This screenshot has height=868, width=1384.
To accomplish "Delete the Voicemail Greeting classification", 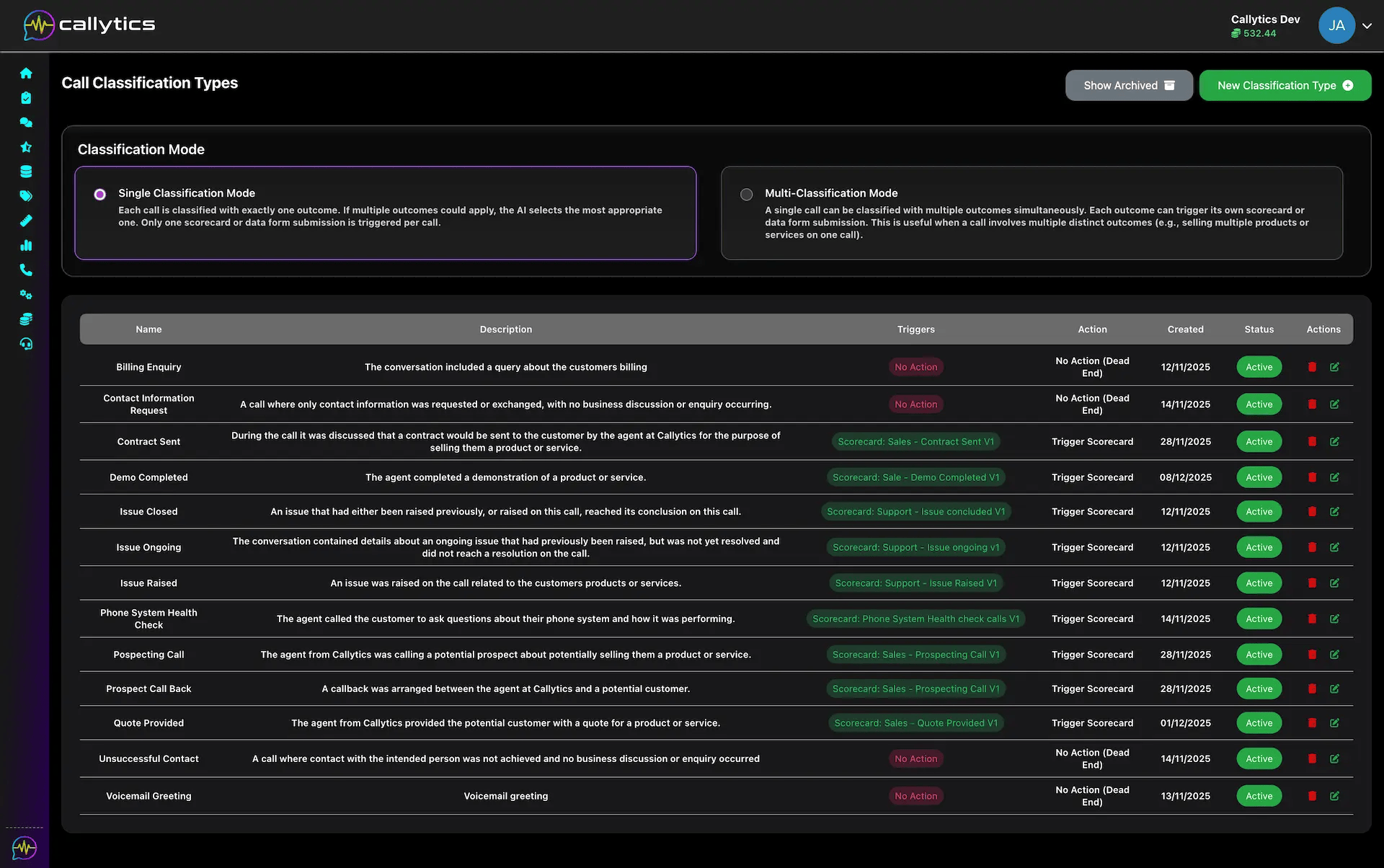I will pos(1312,796).
